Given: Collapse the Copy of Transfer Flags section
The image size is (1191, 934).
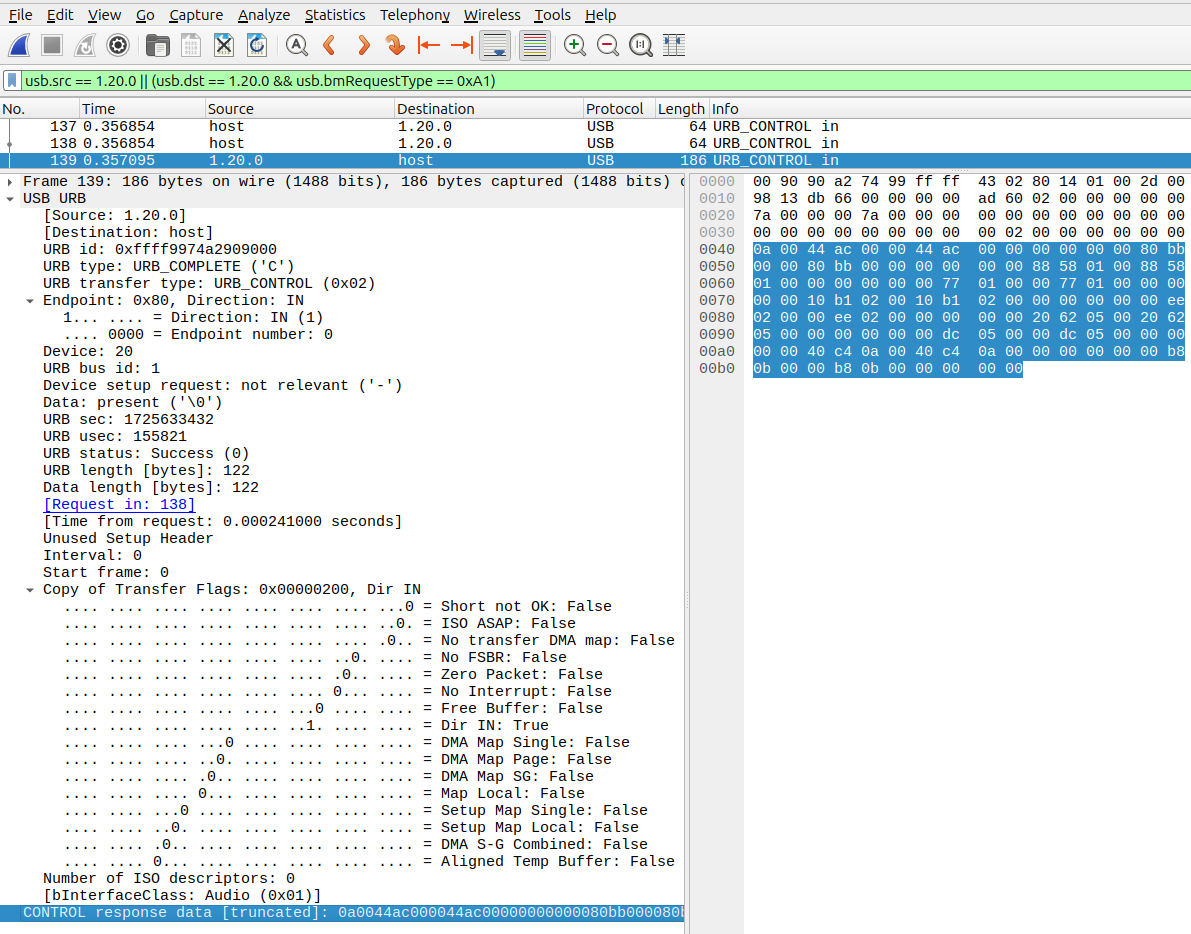Looking at the screenshot, I should tap(29, 588).
